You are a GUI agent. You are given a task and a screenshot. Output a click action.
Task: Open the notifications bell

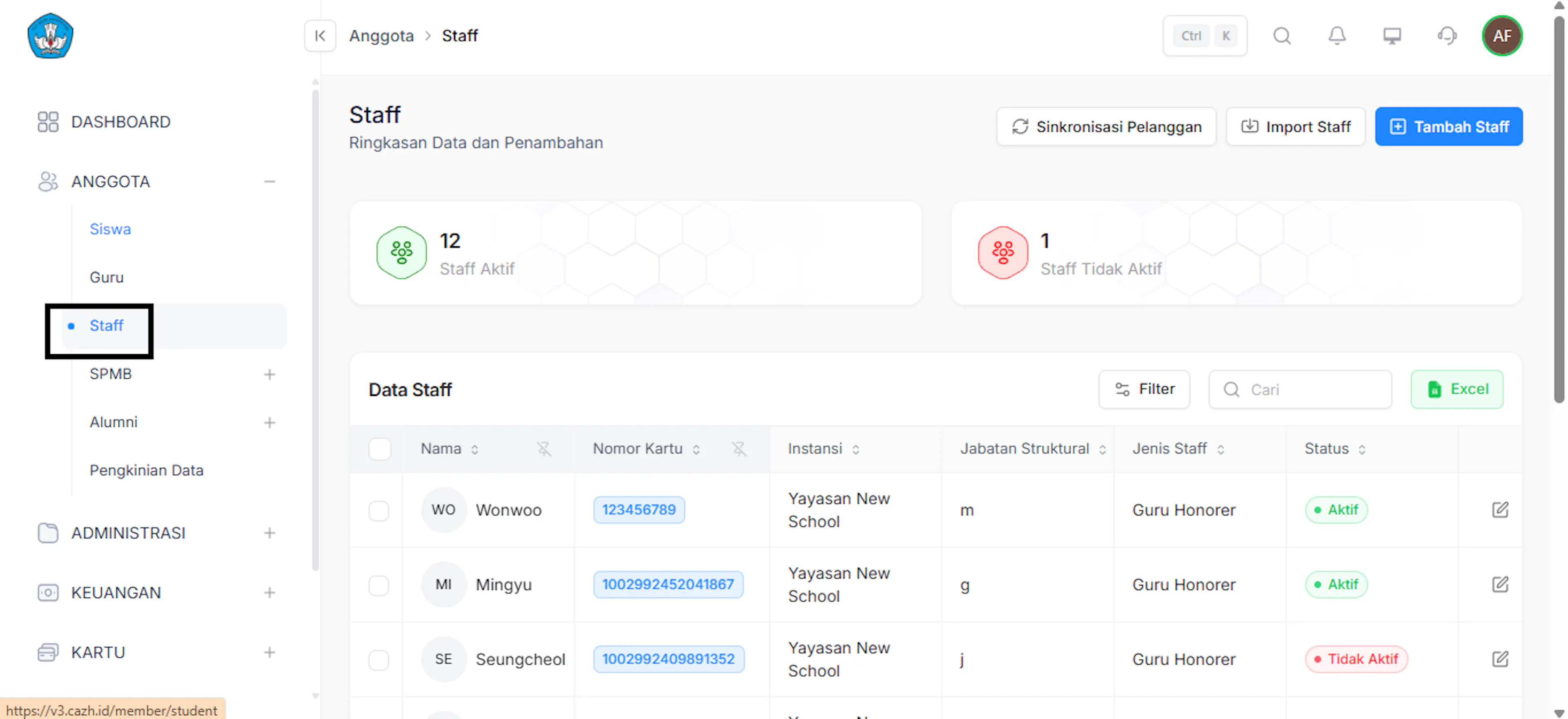point(1337,36)
